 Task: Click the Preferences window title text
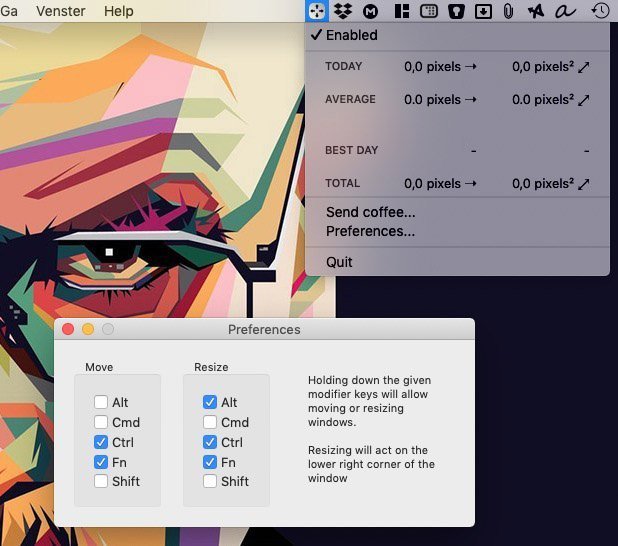[264, 330]
